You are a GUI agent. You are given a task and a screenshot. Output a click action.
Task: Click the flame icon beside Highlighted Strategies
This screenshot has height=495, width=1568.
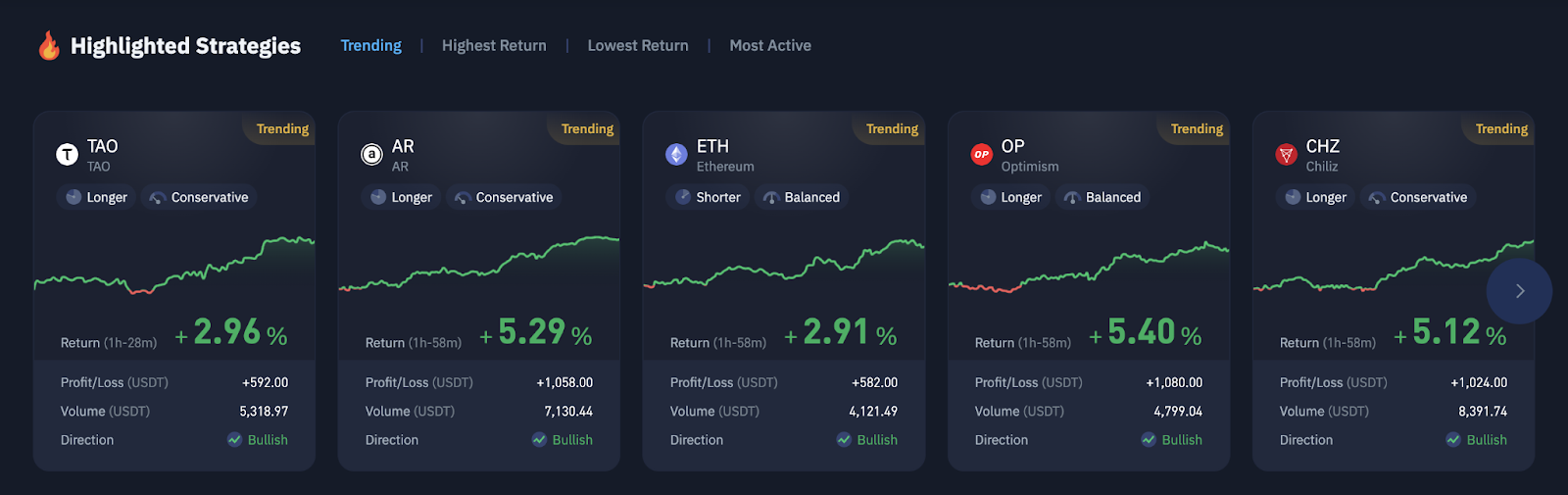click(x=49, y=45)
